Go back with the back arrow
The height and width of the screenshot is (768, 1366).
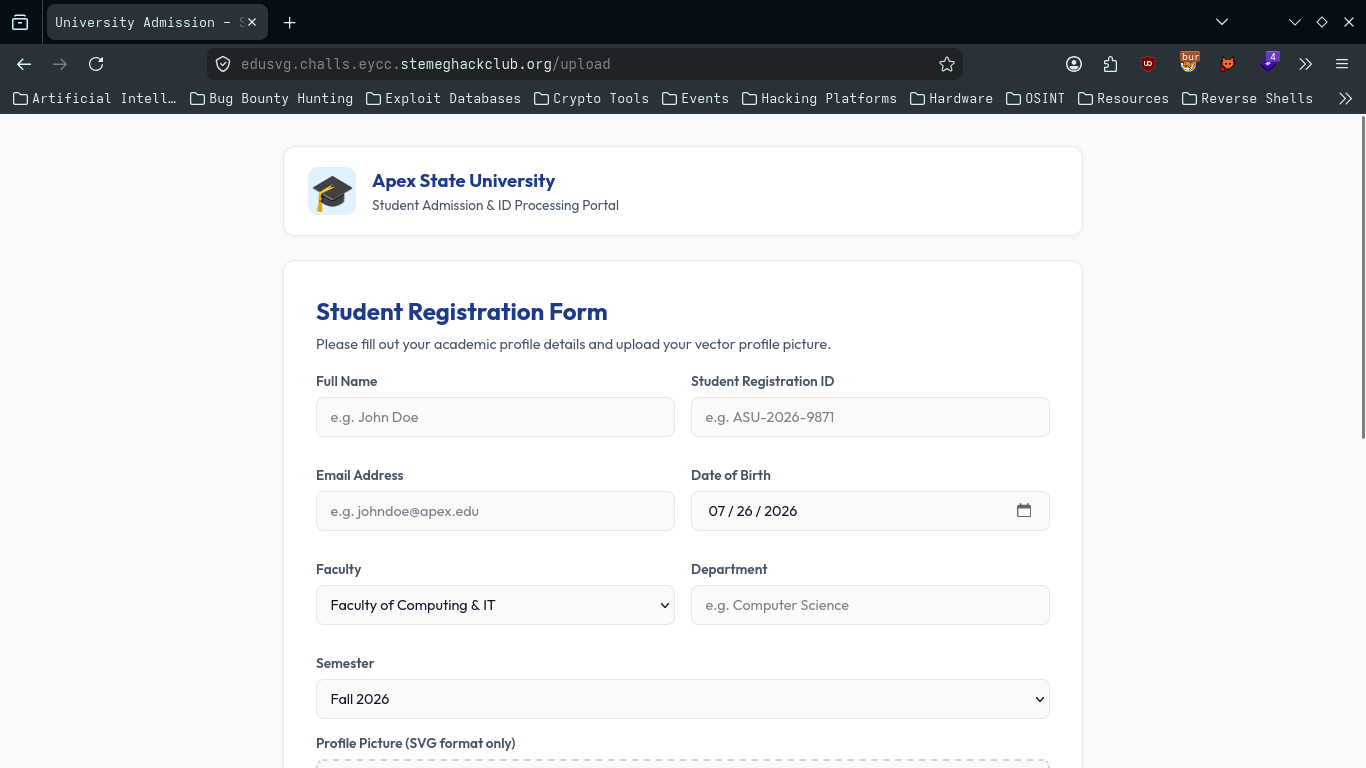[x=24, y=64]
